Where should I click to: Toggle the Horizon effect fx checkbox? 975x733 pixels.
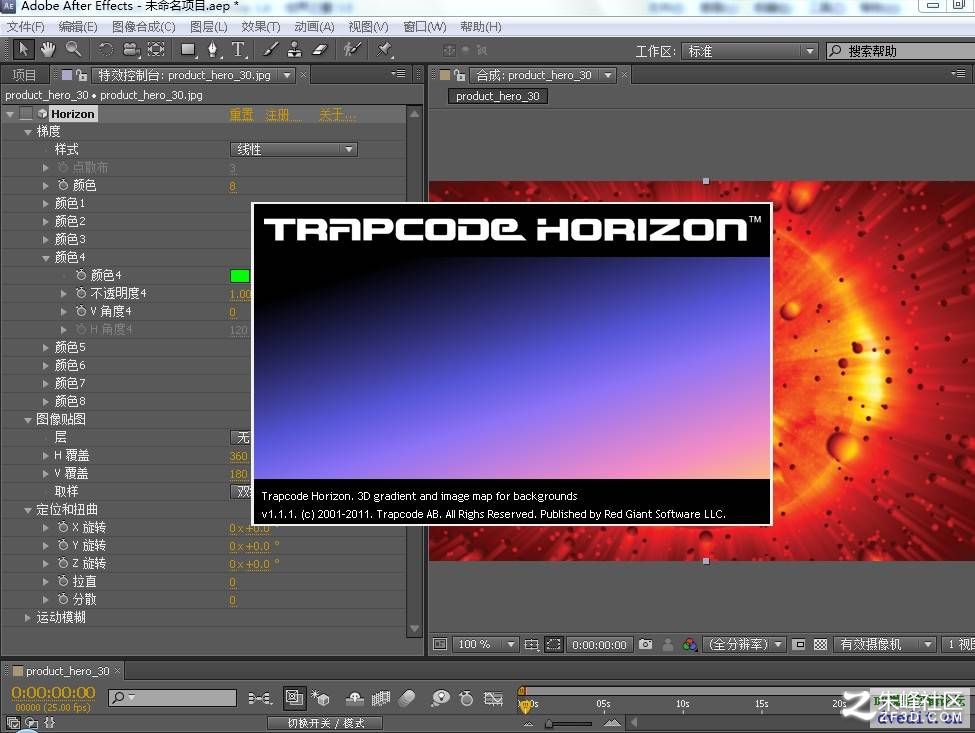click(x=25, y=113)
